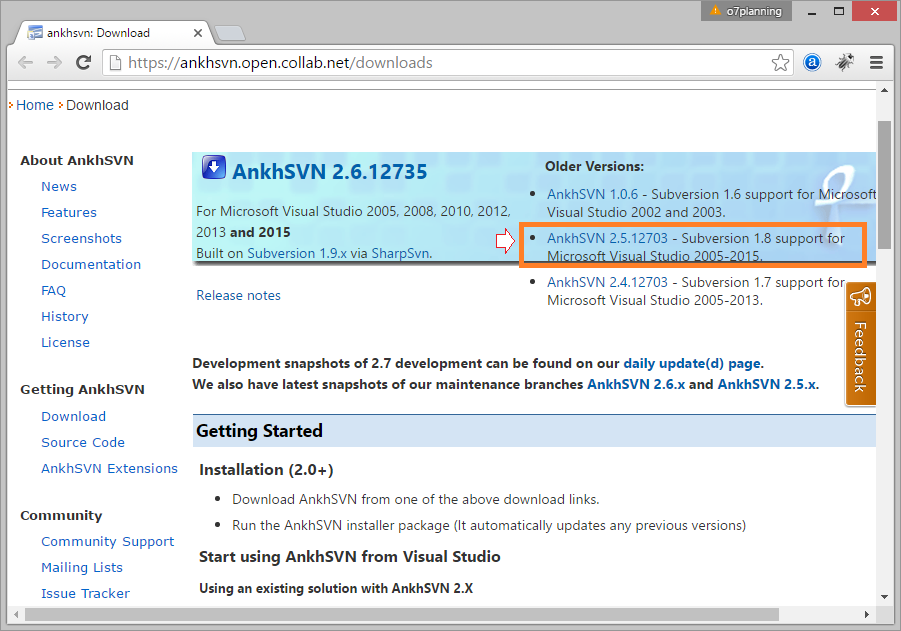Open the AnkhSVN 2.6.12735 download heading link
Image resolution: width=901 pixels, height=631 pixels.
tap(329, 171)
